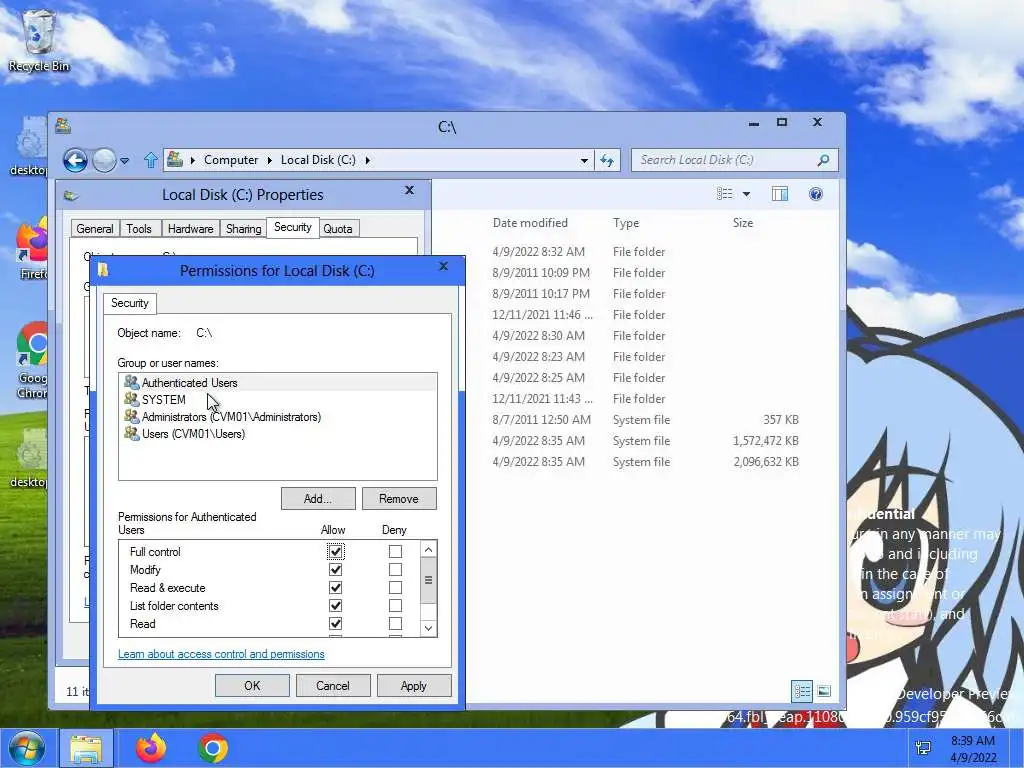Switch to the Hardware tab
Screen dimensions: 1024x768
190,229
